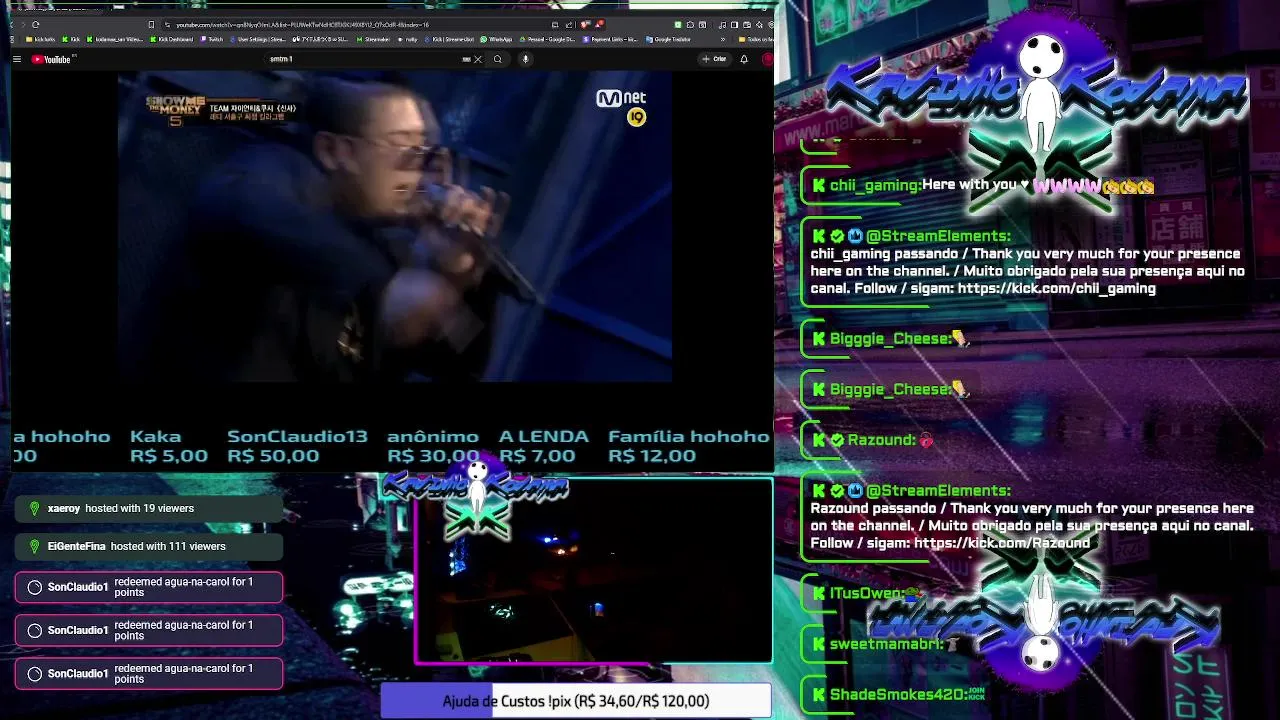This screenshot has width=1280, height=720.
Task: Click ShadeSmokes420's username in chat
Action: pyautogui.click(x=898, y=695)
